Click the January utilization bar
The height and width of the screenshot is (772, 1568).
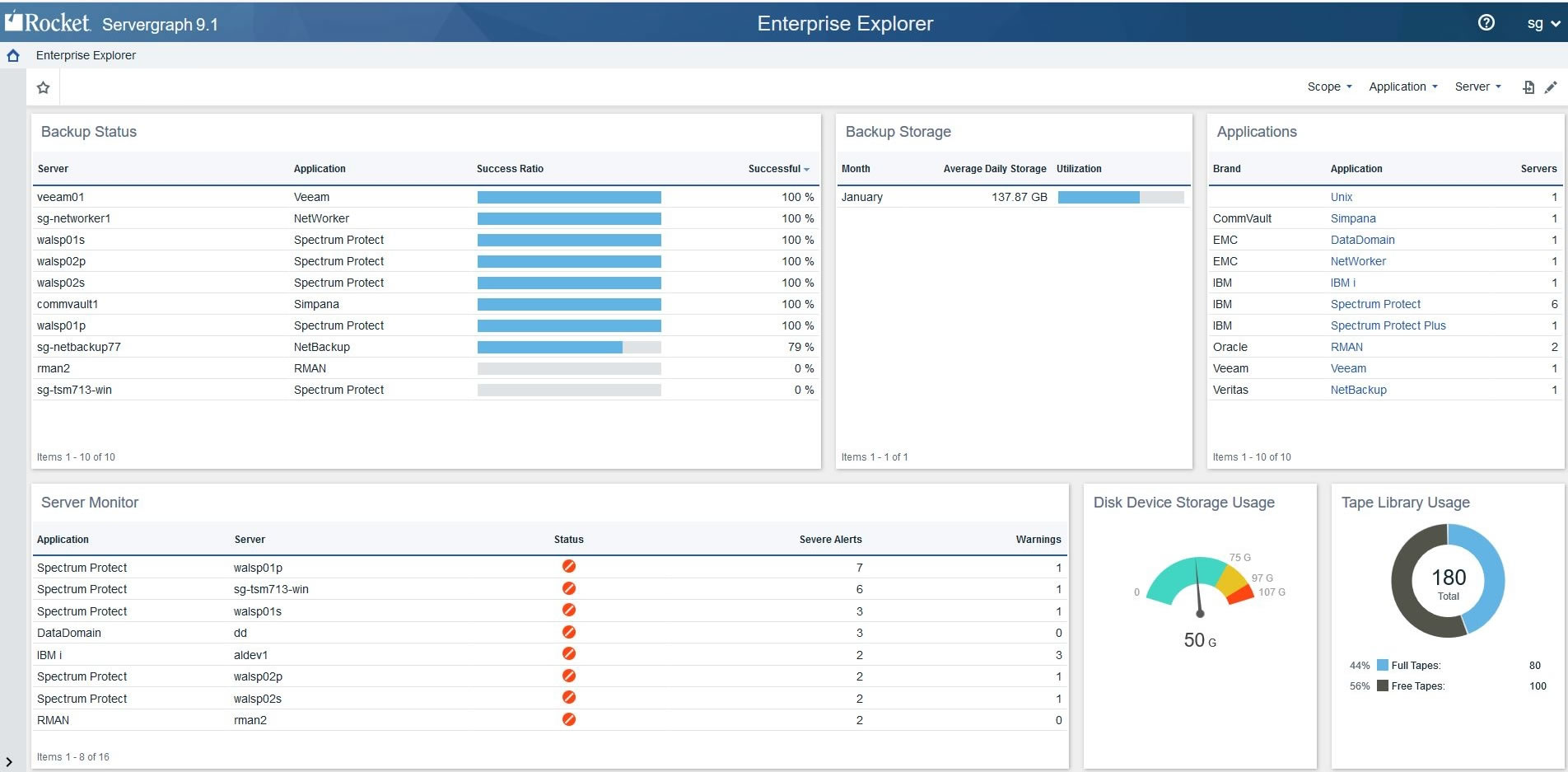(1121, 197)
